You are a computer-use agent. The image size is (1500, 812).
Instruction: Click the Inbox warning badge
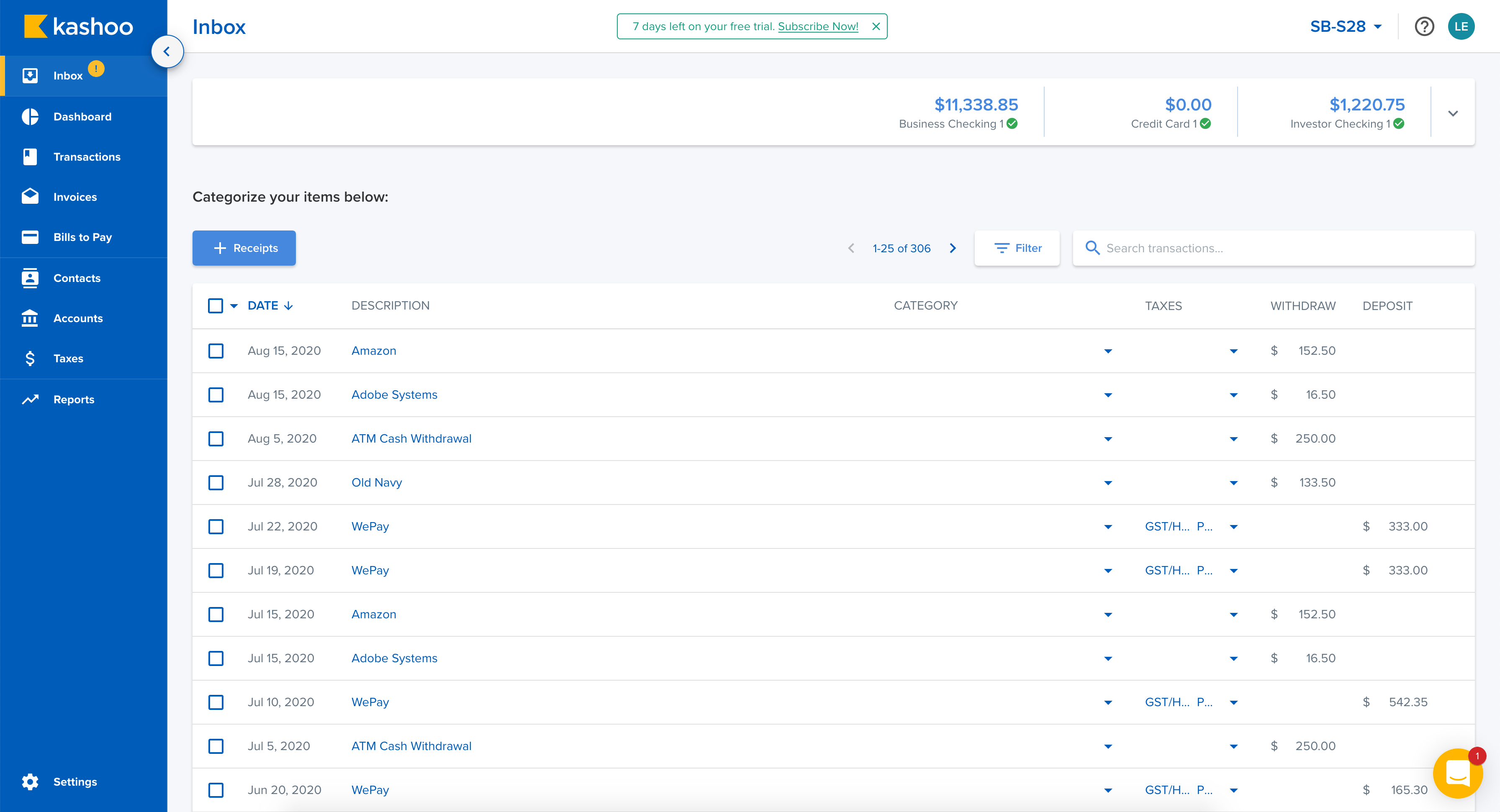click(96, 69)
